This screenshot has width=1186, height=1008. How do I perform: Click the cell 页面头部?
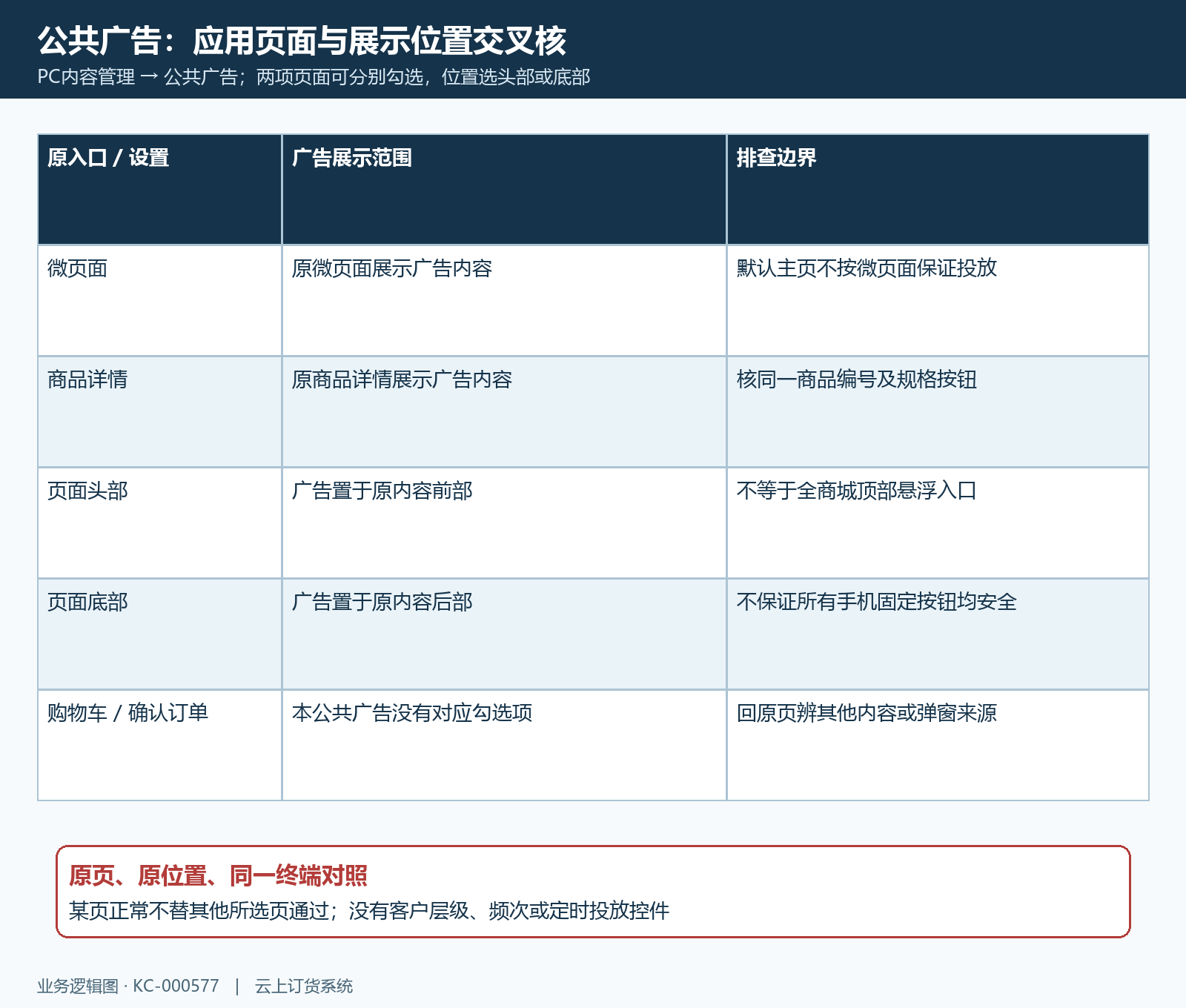click(159, 523)
